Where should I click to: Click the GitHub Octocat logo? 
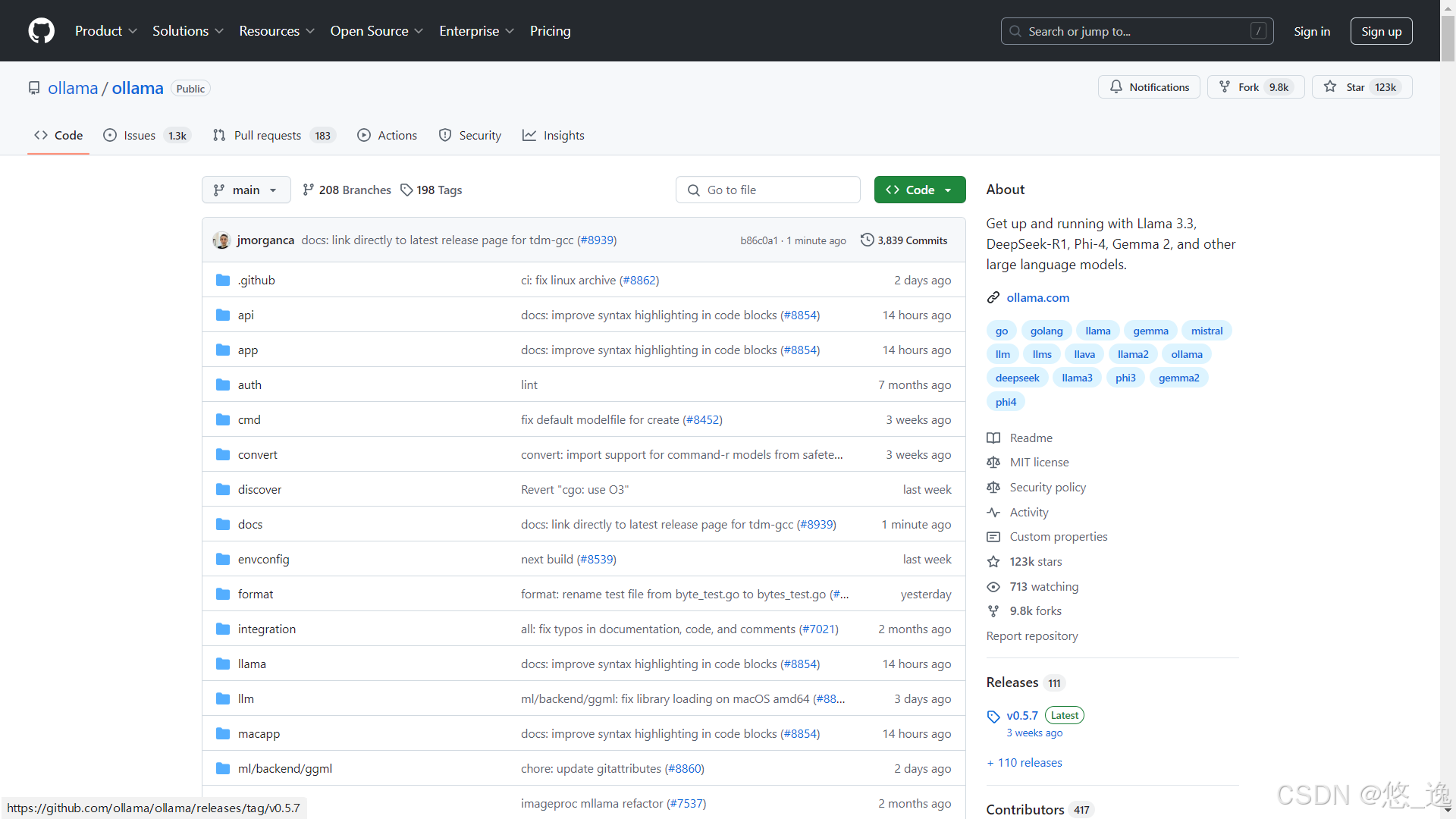point(41,31)
